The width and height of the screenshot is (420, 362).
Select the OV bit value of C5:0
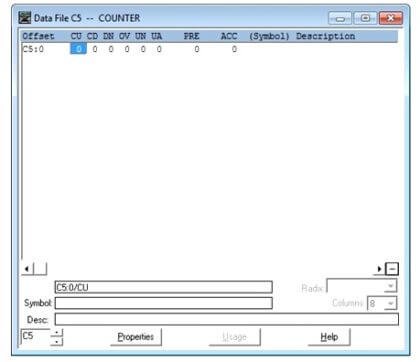coord(127,49)
